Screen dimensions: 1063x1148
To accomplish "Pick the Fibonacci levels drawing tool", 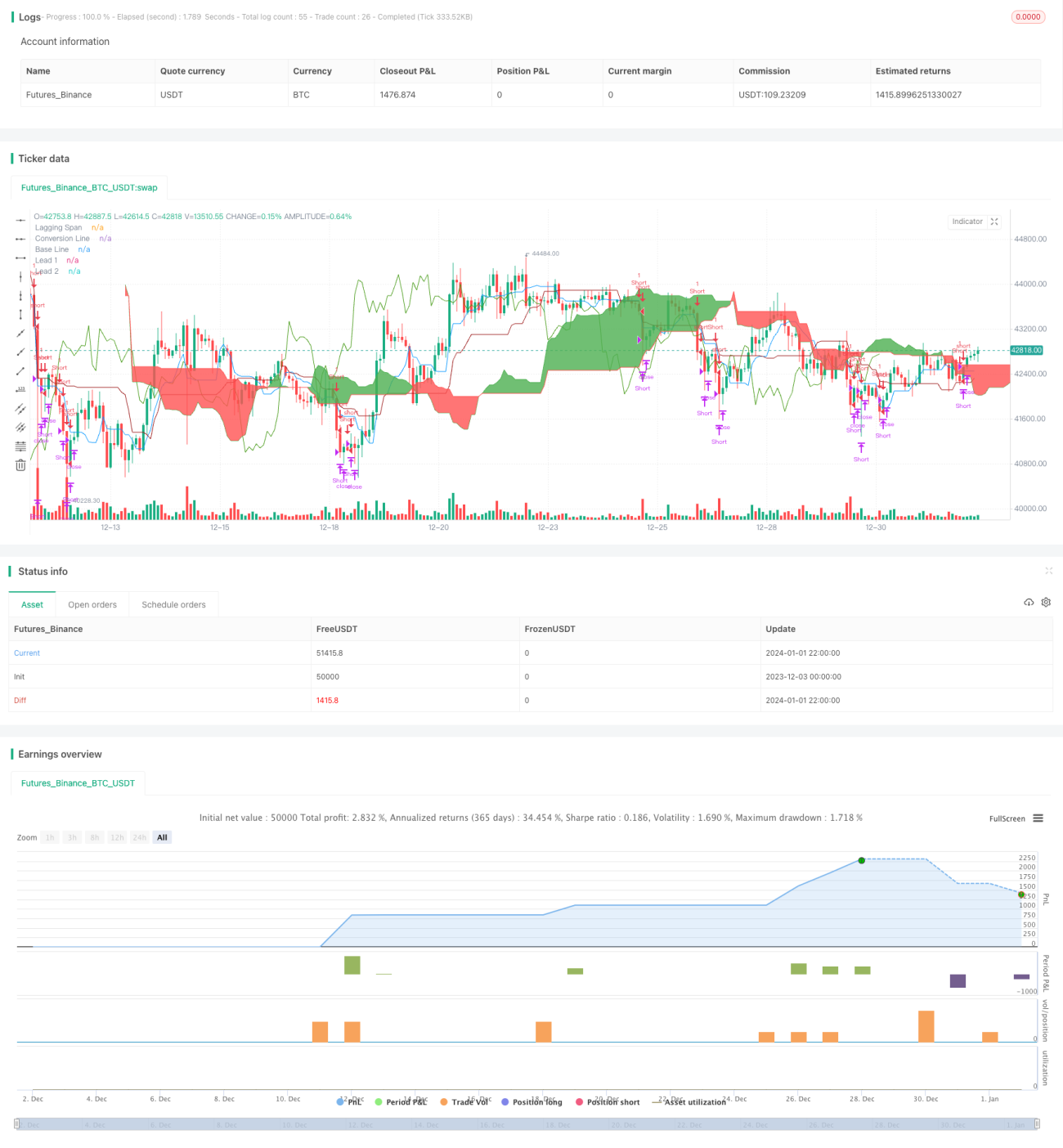I will 20,446.
